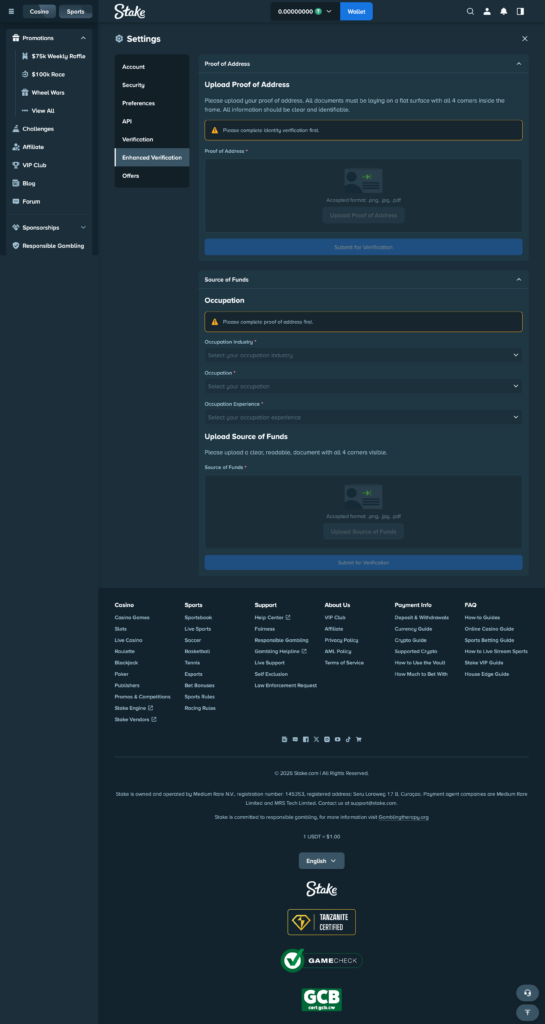This screenshot has width=545, height=1024.
Task: Switch to Account settings tab
Action: 151,67
